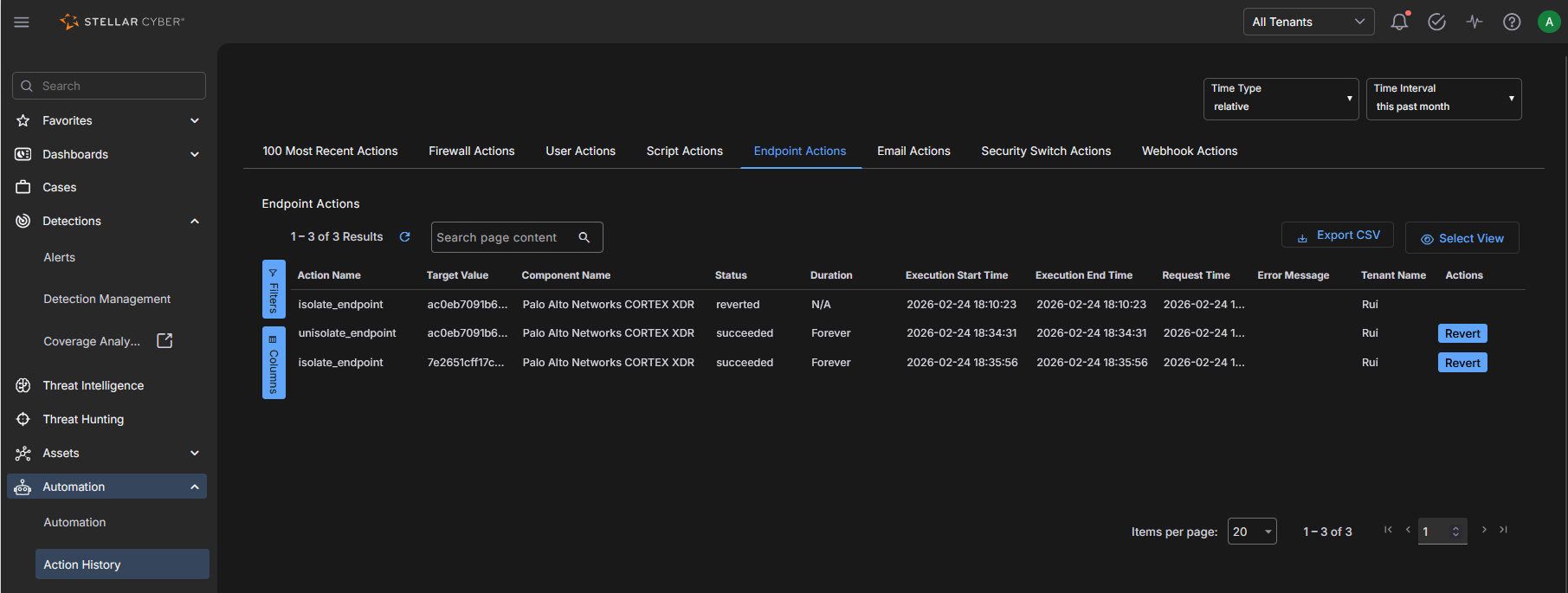Collapse the Automation sidebar section
This screenshot has width=1568, height=593.
(195, 487)
